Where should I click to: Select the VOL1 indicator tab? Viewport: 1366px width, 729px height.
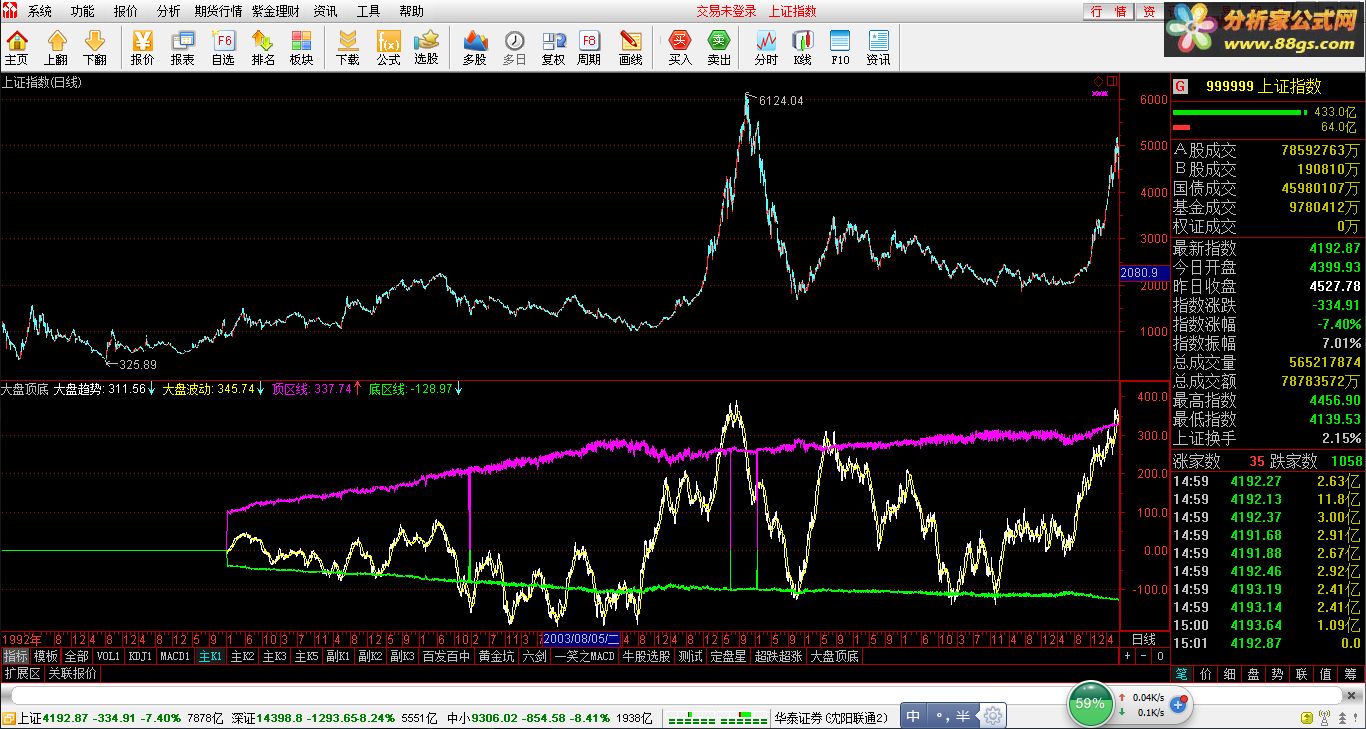(108, 656)
